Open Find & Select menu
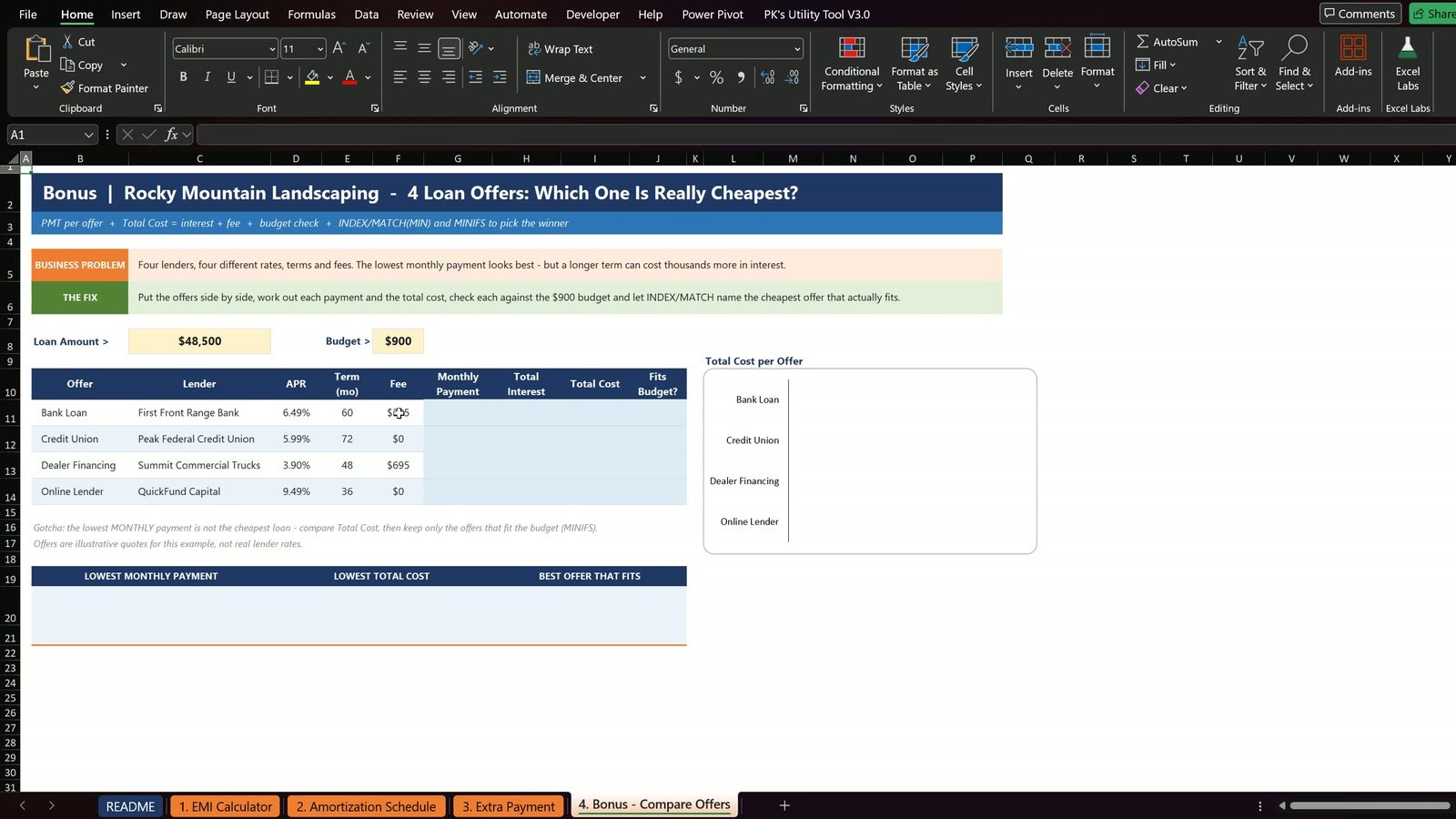Image resolution: width=1456 pixels, height=819 pixels. (1295, 65)
